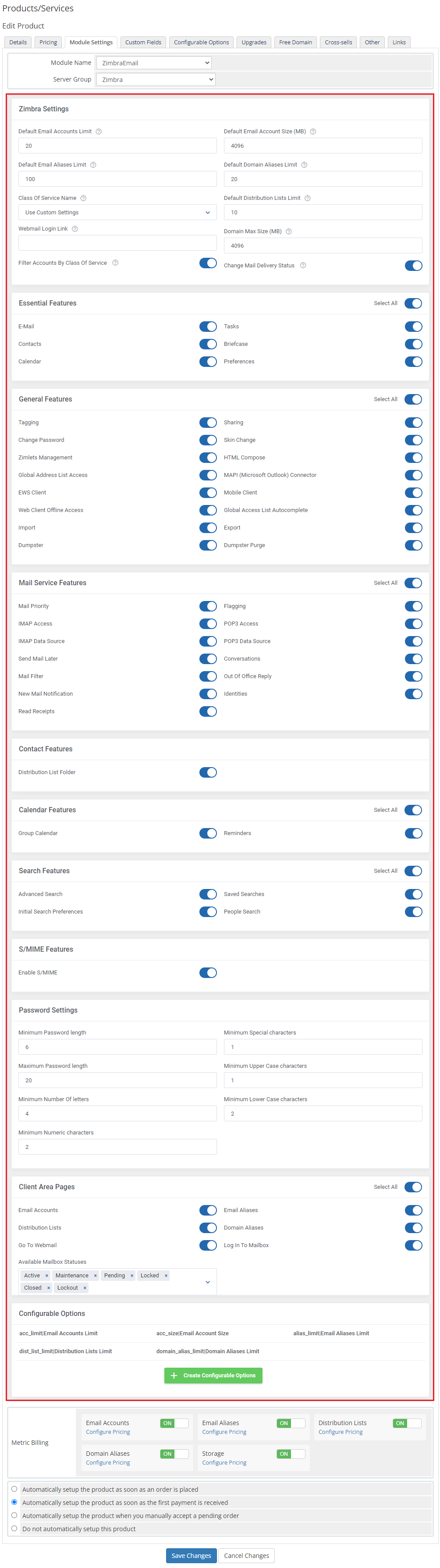Click the Minimum Password length field
Image resolution: width=440 pixels, height=1568 pixels.
[117, 1047]
